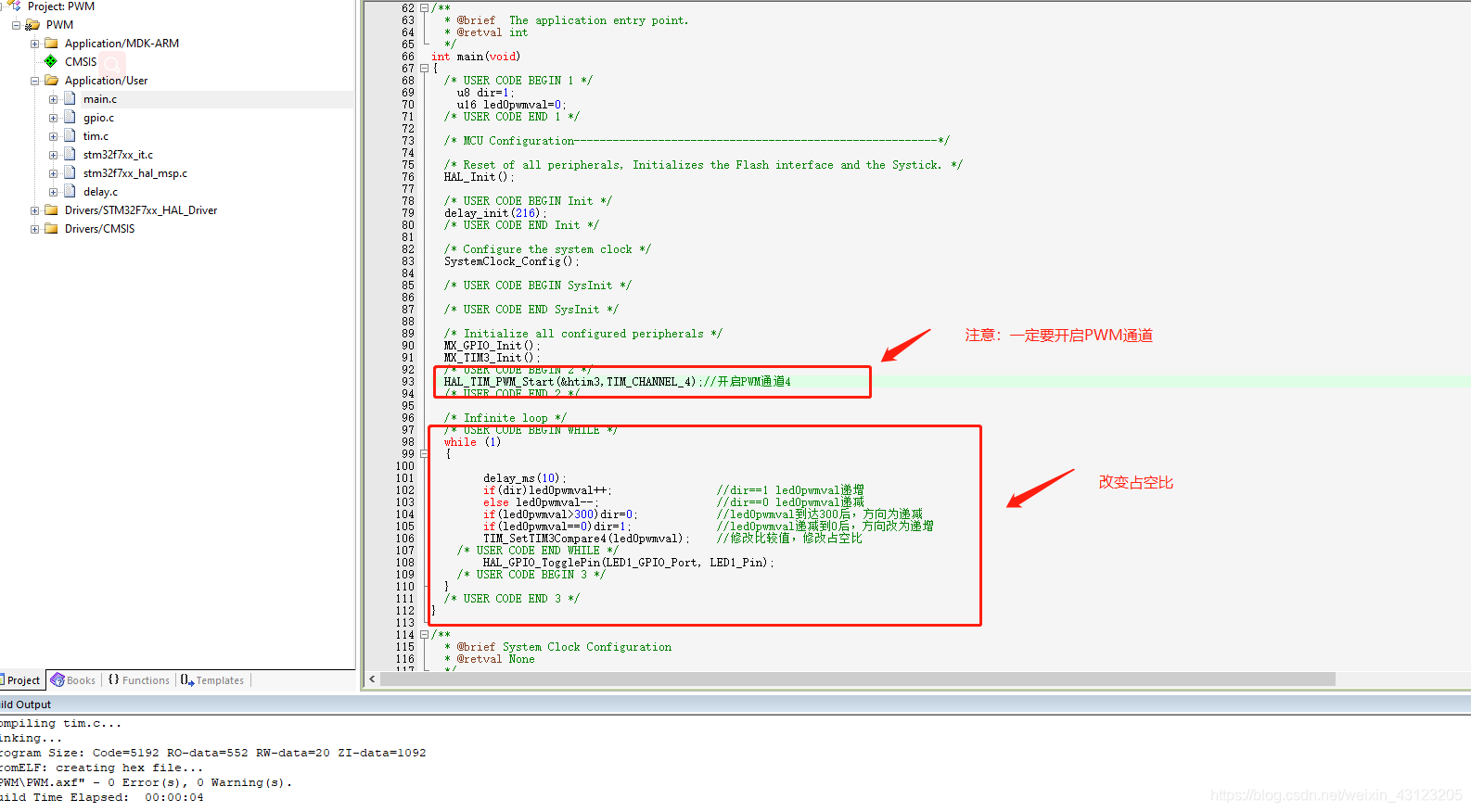Click the 'MX_TIM3_Init();' line

pos(492,358)
